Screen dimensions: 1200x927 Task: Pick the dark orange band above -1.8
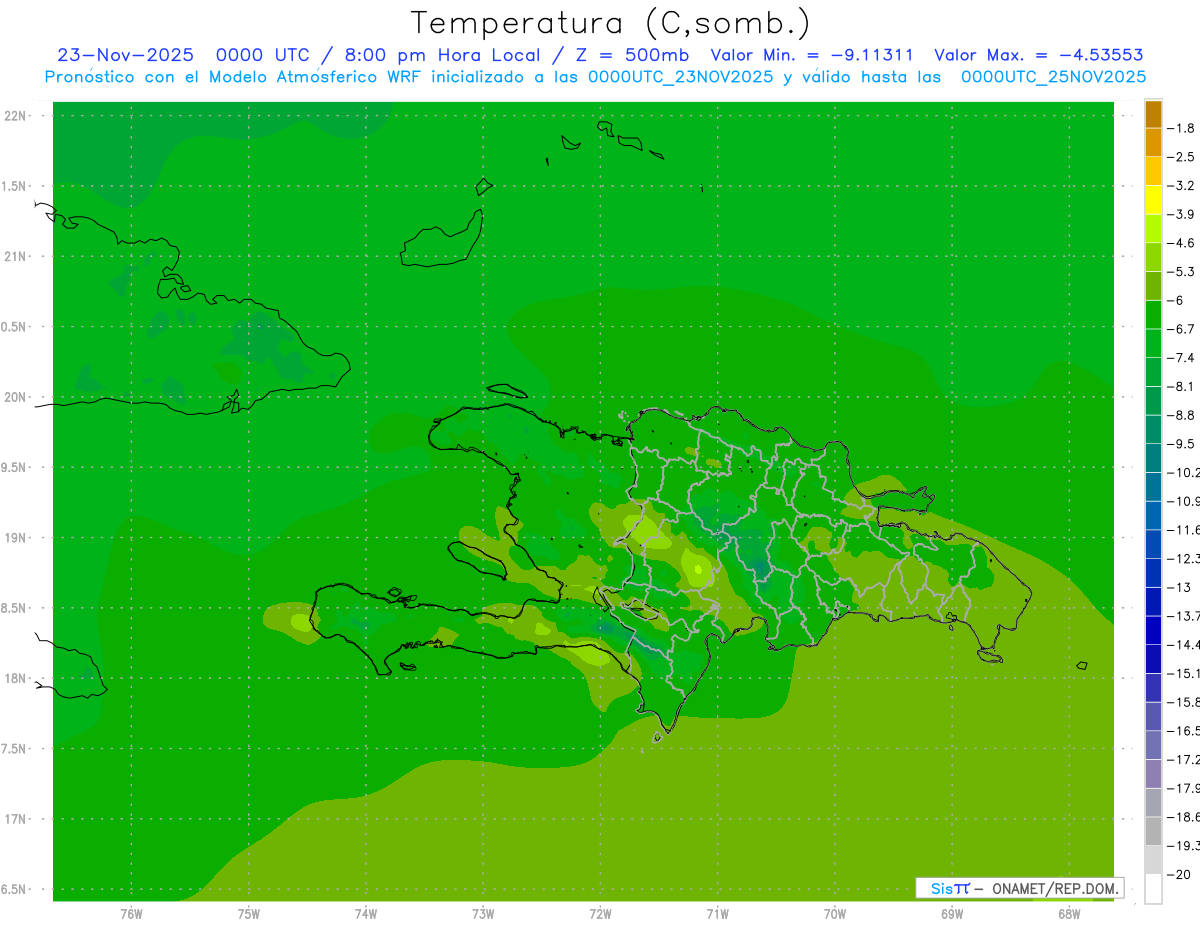[x=1153, y=114]
